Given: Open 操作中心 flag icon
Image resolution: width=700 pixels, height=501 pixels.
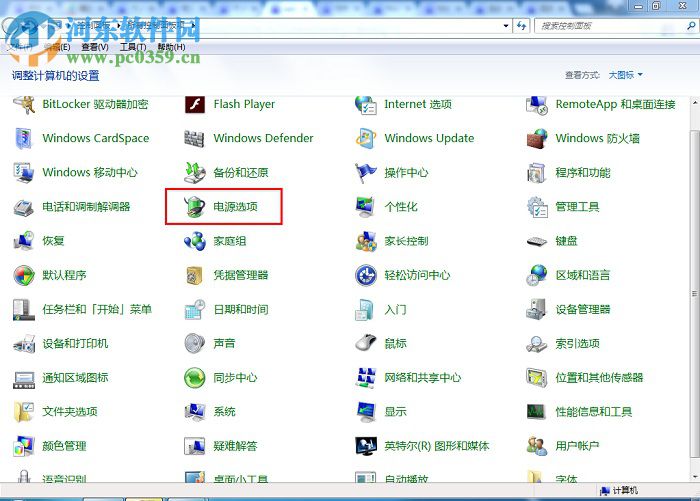Looking at the screenshot, I should (x=366, y=173).
